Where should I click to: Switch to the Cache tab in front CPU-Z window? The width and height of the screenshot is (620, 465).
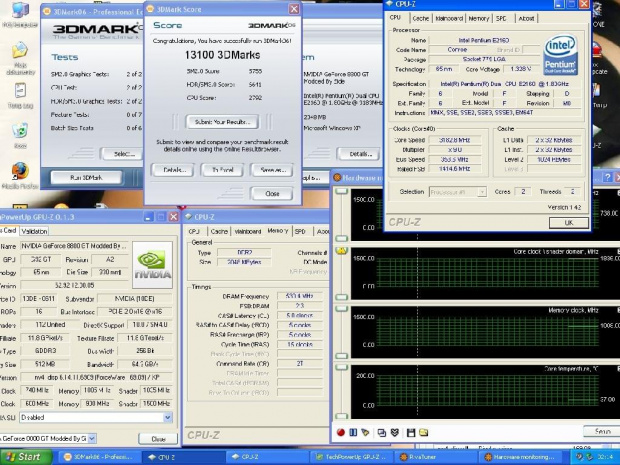(420, 18)
